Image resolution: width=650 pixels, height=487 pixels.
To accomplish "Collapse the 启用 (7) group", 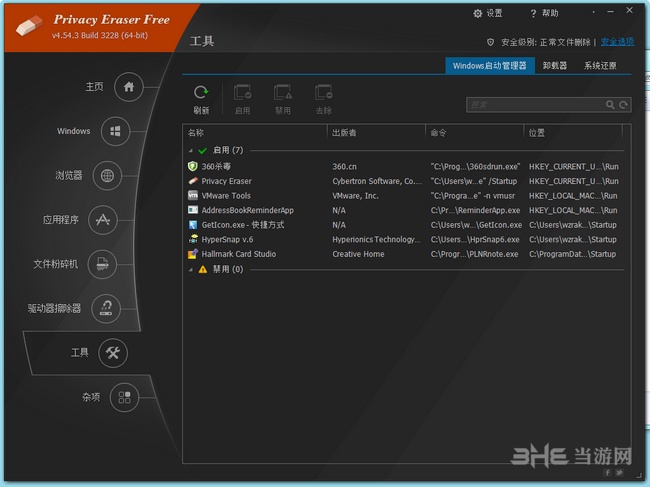I will [x=191, y=150].
